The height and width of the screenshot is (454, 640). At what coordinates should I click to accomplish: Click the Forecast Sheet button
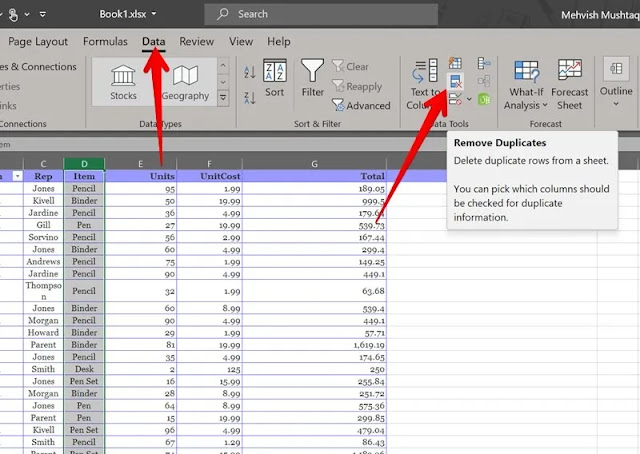(569, 85)
